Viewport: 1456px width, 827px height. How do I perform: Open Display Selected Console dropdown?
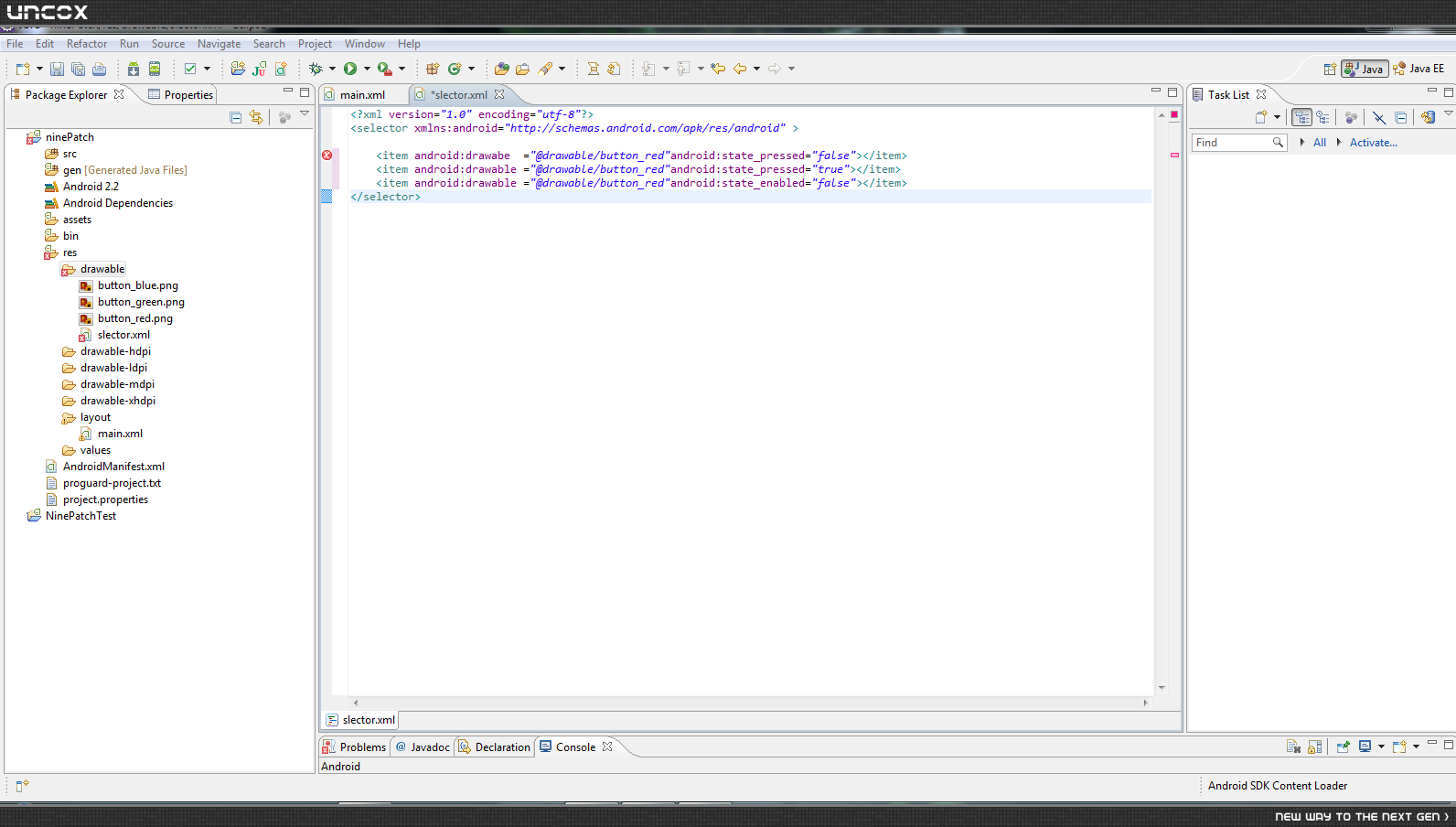coord(1381,746)
